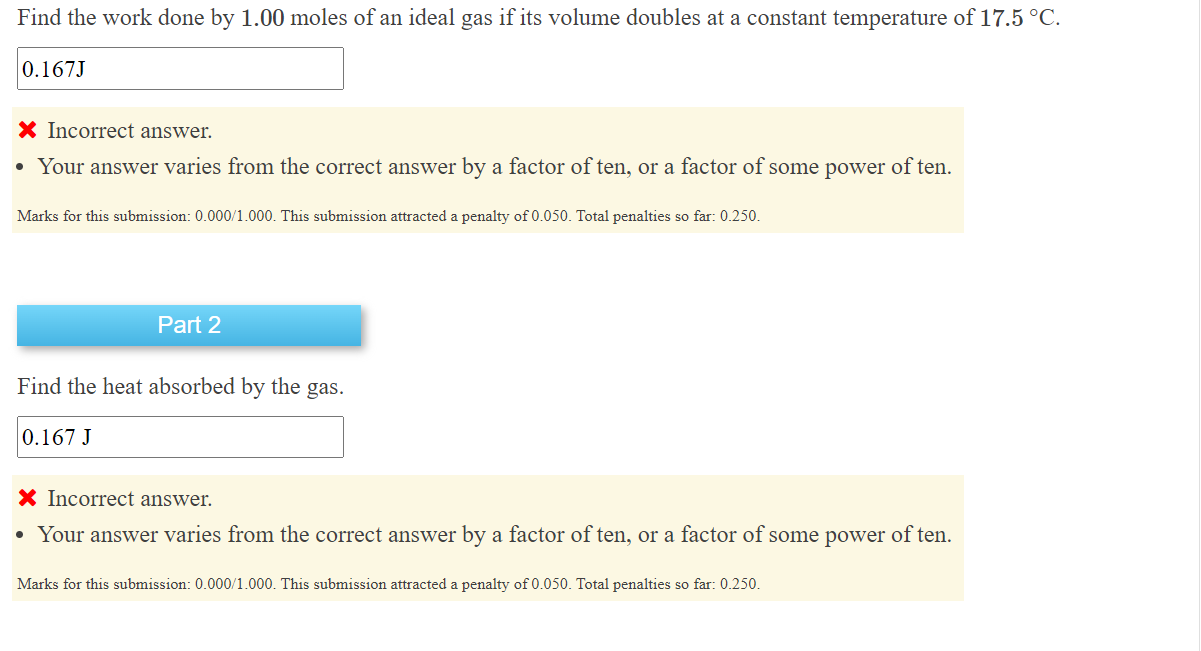Click the prompt 'Find the heat absorbed by the gas'
Viewport: 1201px width, 651px height.
coord(180,387)
